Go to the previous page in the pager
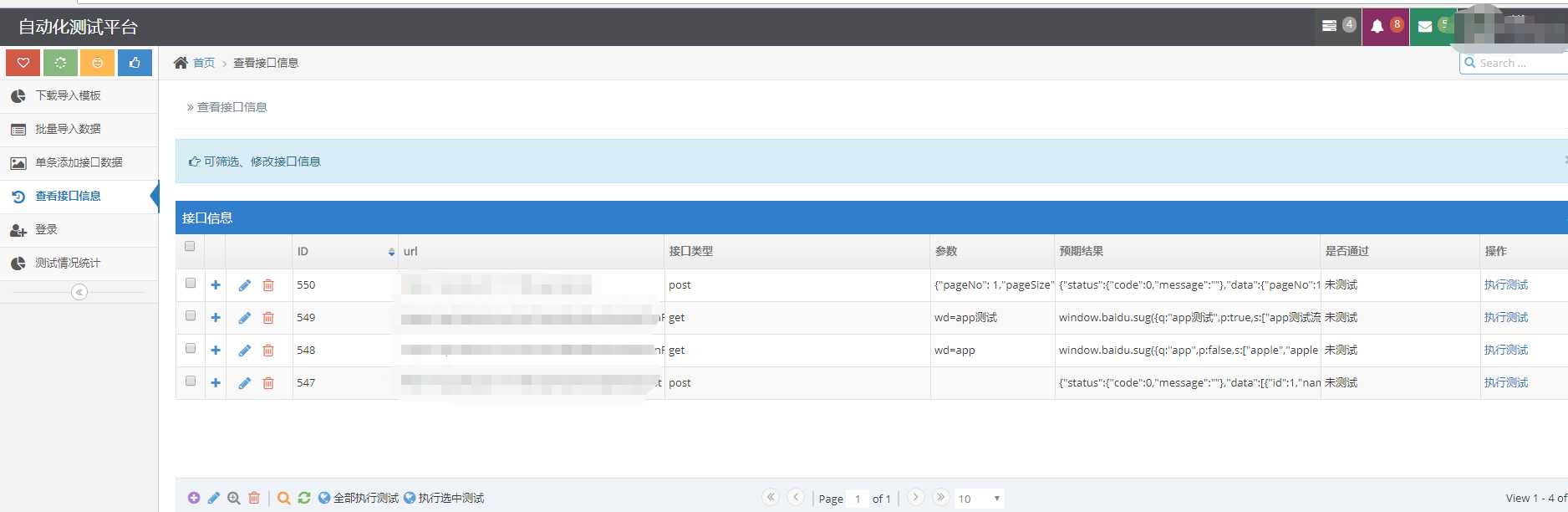The image size is (1568, 512). tap(797, 497)
